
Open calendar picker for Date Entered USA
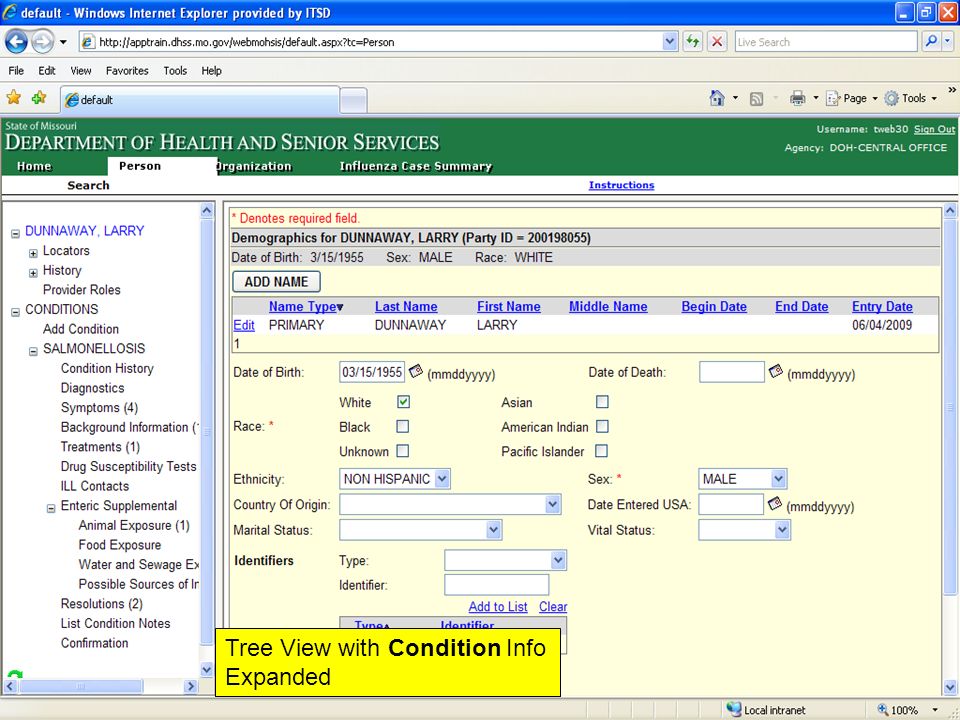(774, 503)
